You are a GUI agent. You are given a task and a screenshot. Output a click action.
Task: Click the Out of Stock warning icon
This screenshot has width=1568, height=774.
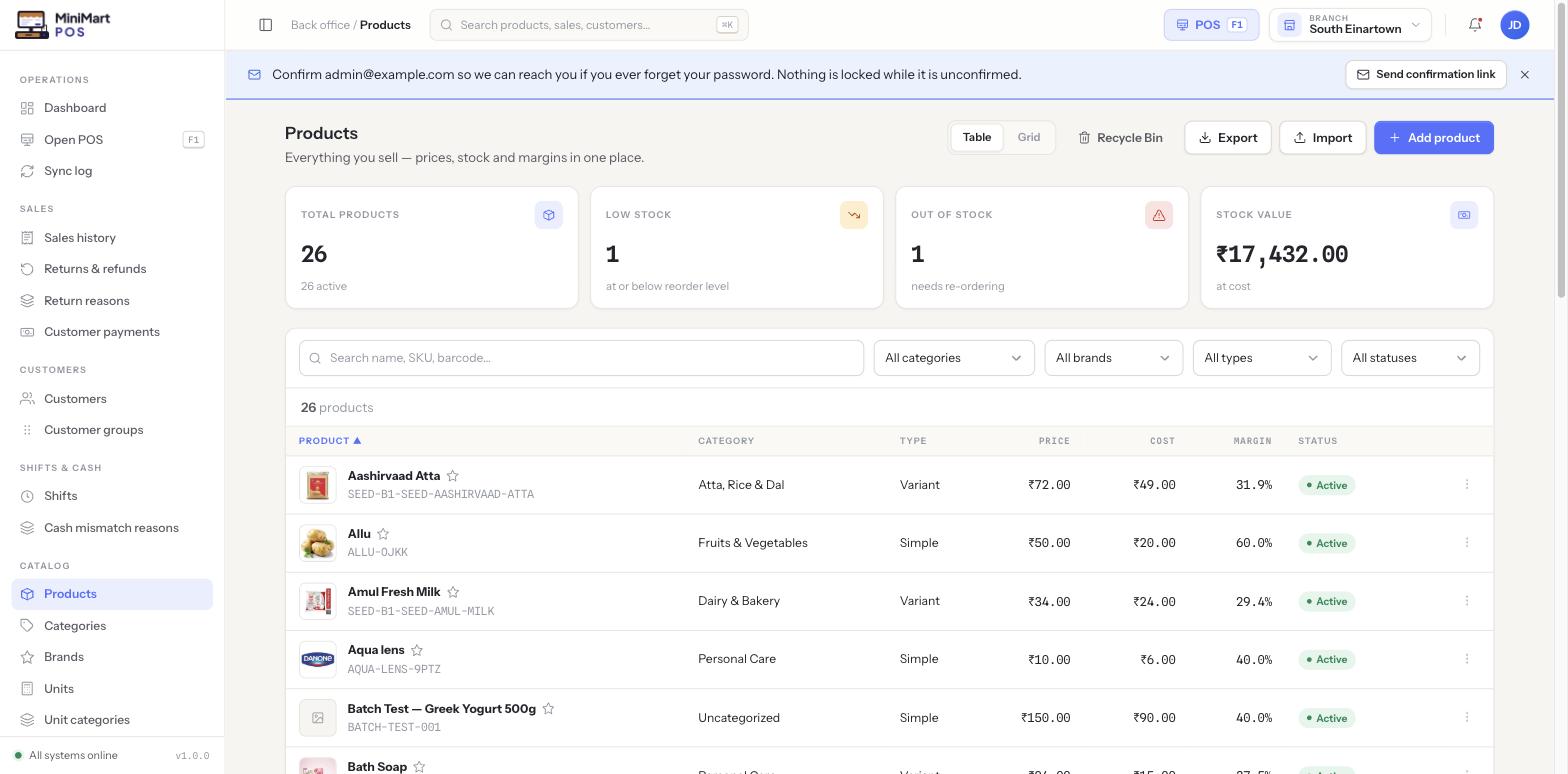(1159, 215)
